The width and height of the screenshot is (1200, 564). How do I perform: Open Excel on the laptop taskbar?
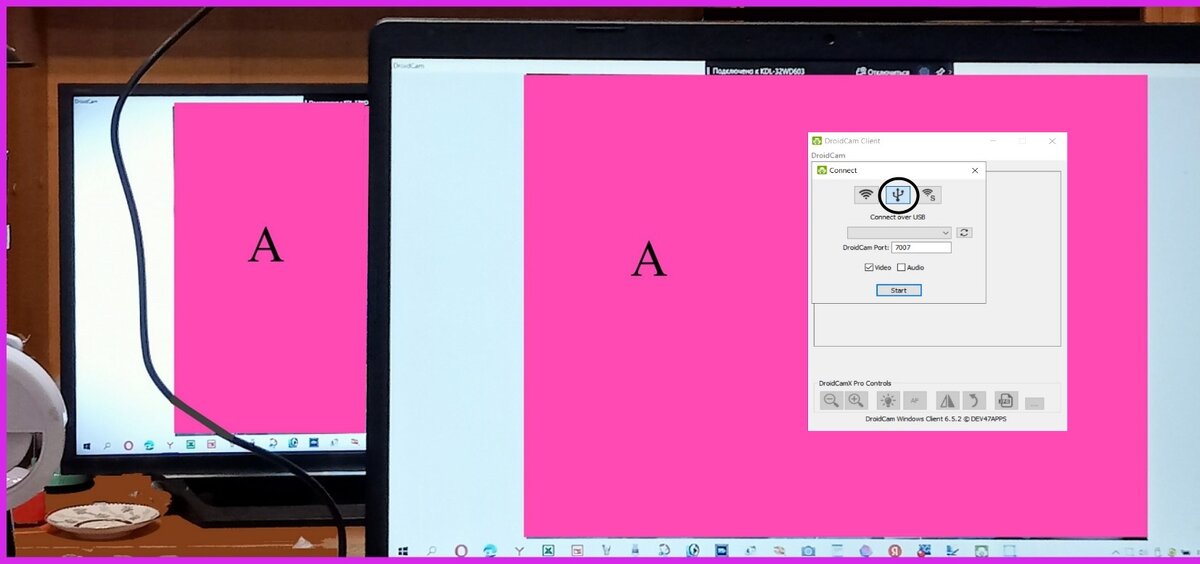click(x=548, y=550)
